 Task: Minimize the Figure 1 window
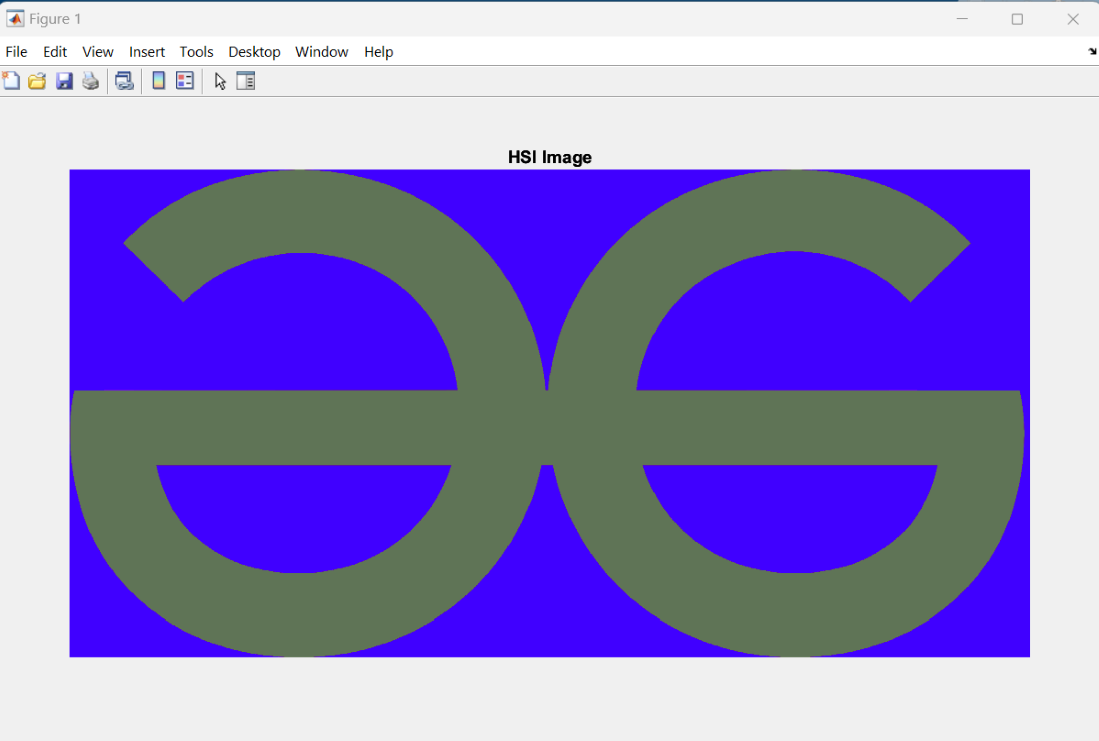click(x=962, y=19)
